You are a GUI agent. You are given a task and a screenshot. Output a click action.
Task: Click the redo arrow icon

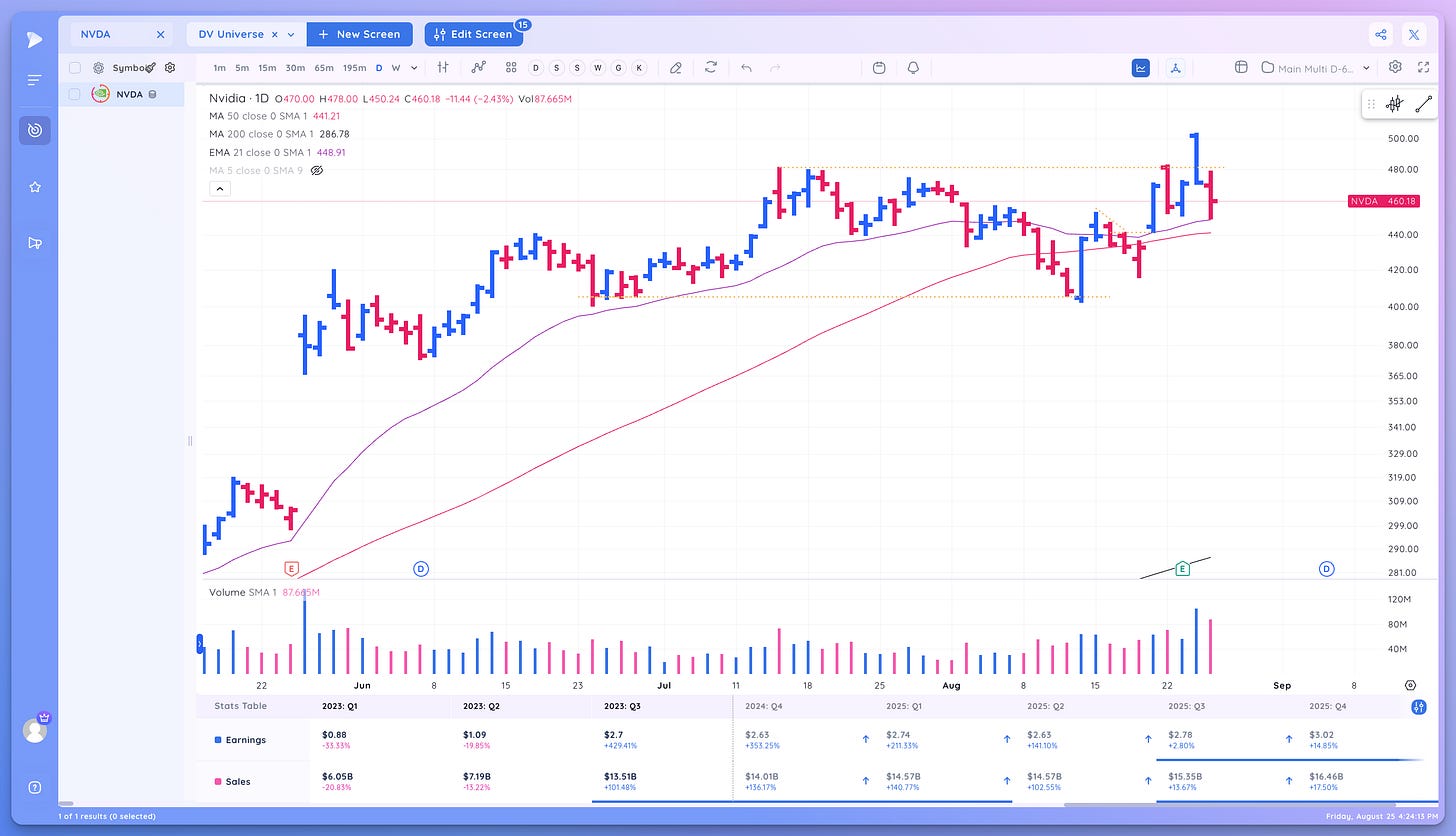(x=774, y=67)
